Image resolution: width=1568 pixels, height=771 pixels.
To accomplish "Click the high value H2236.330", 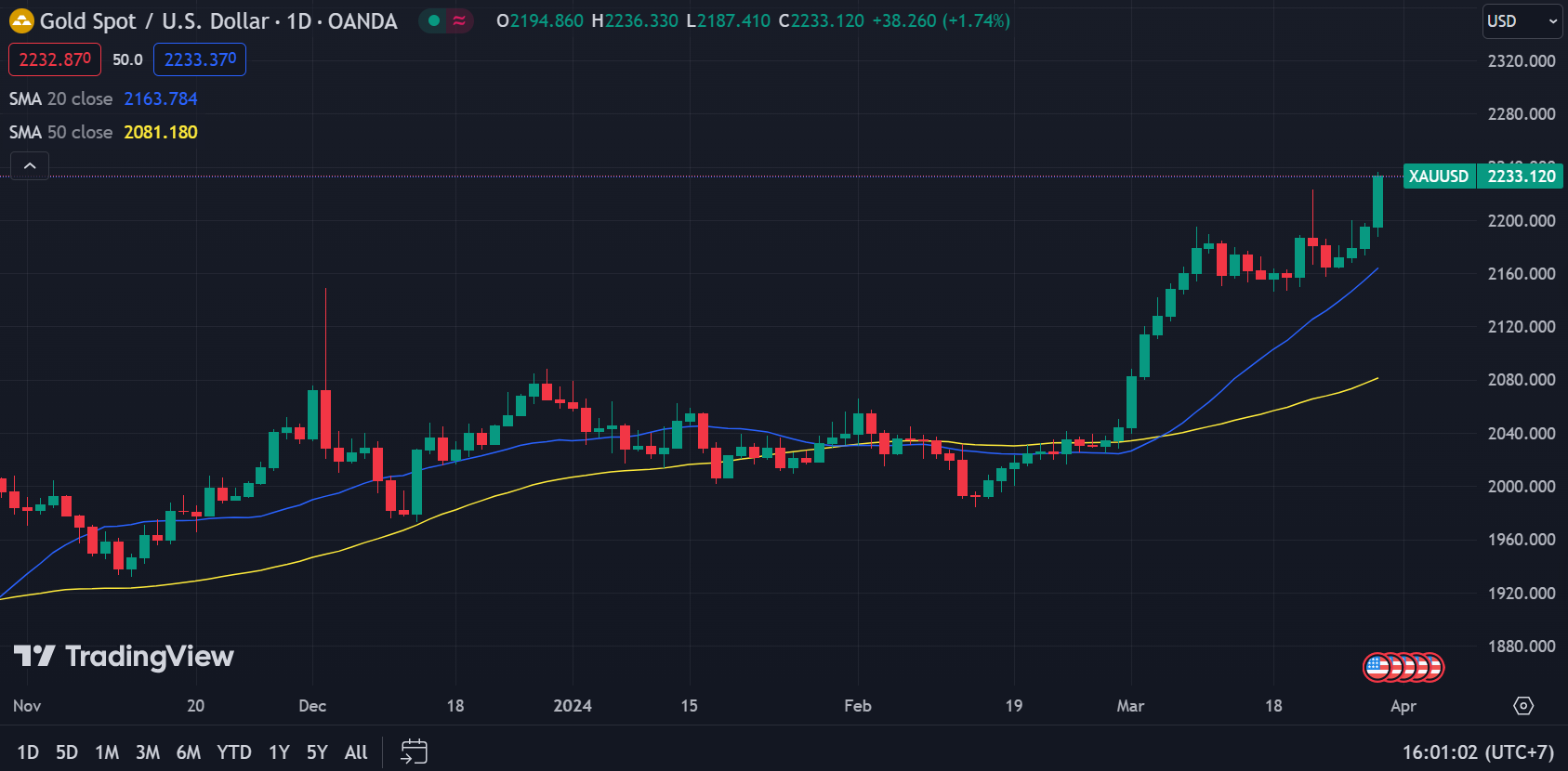I will pos(635,20).
